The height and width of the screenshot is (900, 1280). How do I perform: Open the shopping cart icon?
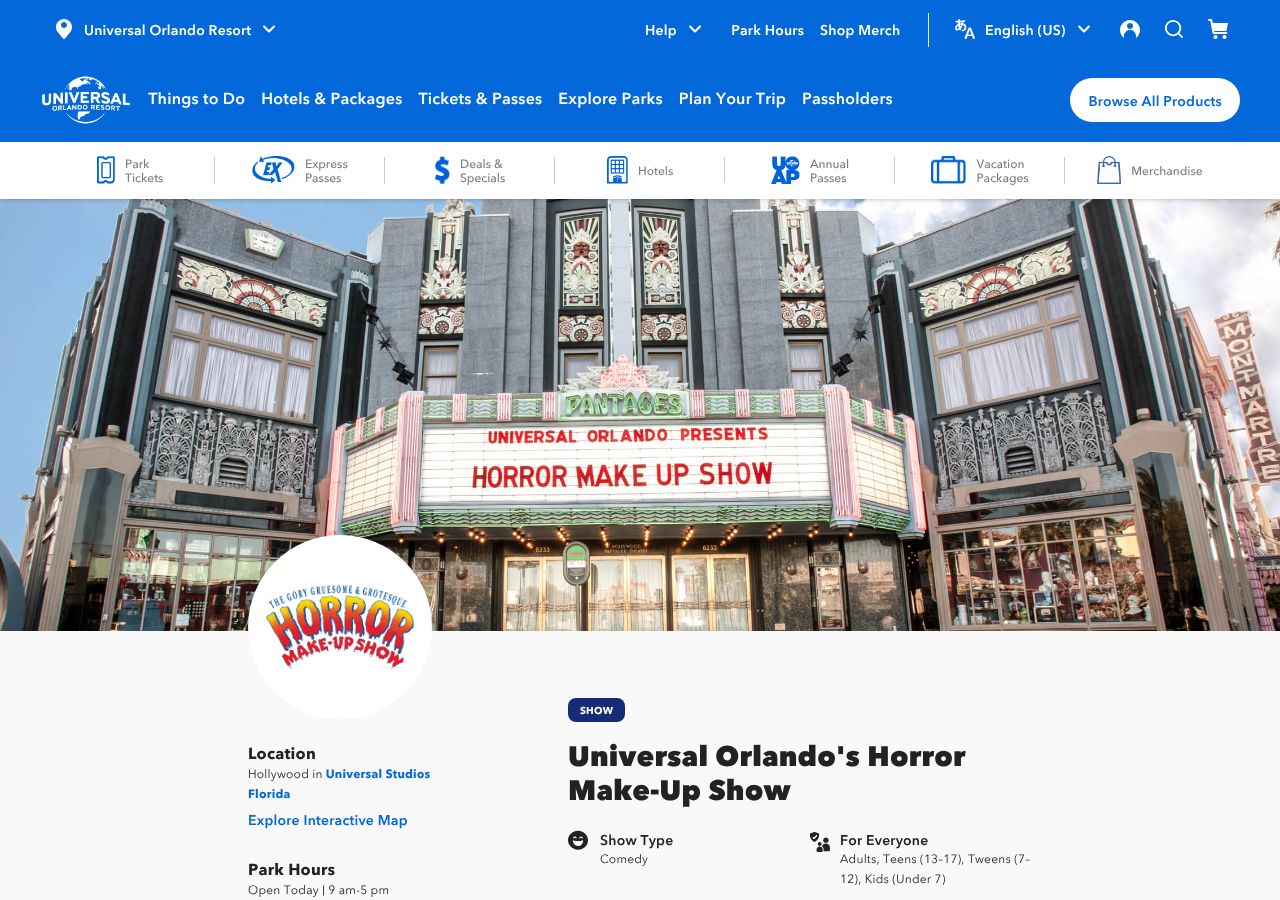[x=1218, y=30]
